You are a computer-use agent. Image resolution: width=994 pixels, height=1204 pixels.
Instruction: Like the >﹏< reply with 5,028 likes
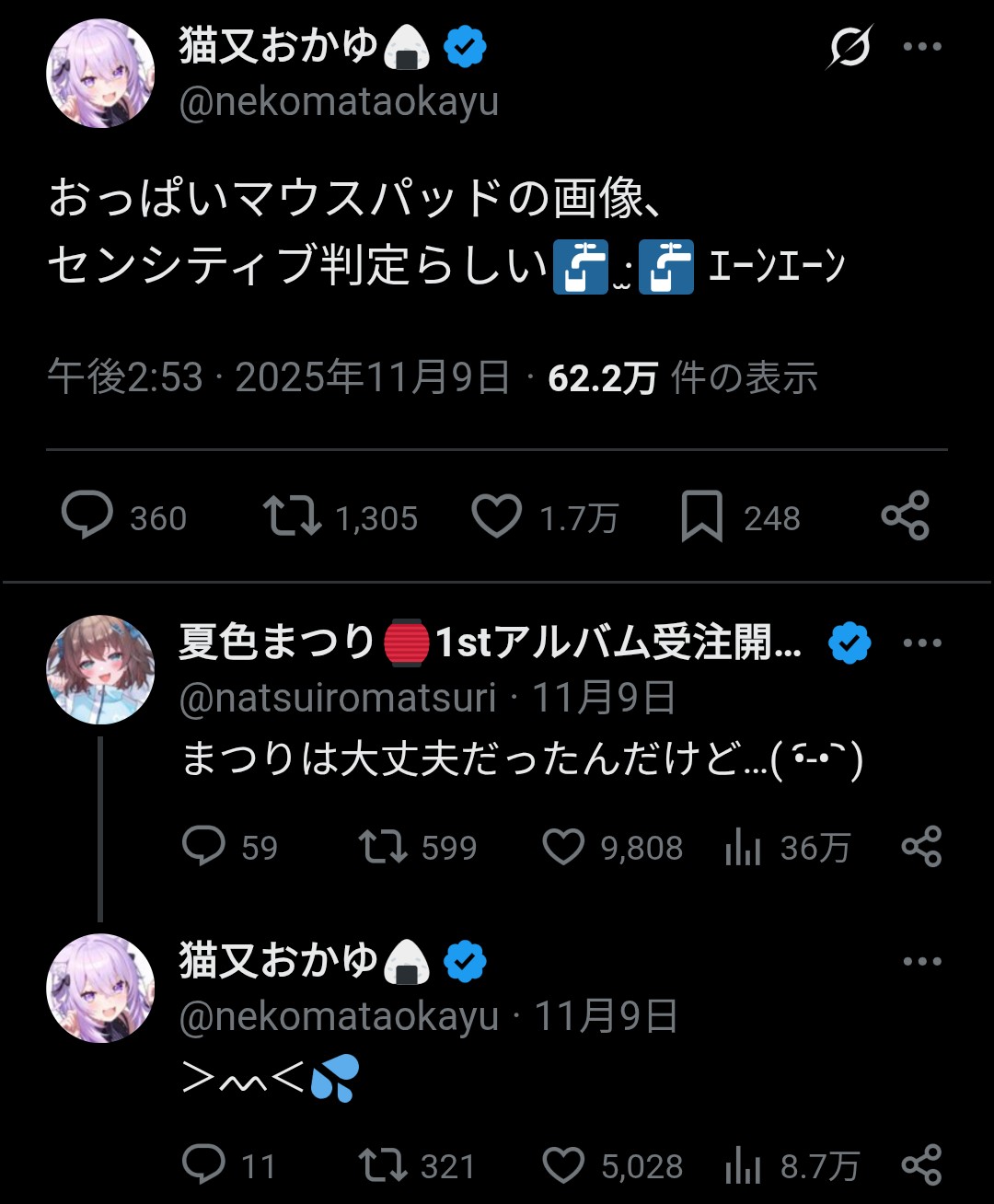563,1165
